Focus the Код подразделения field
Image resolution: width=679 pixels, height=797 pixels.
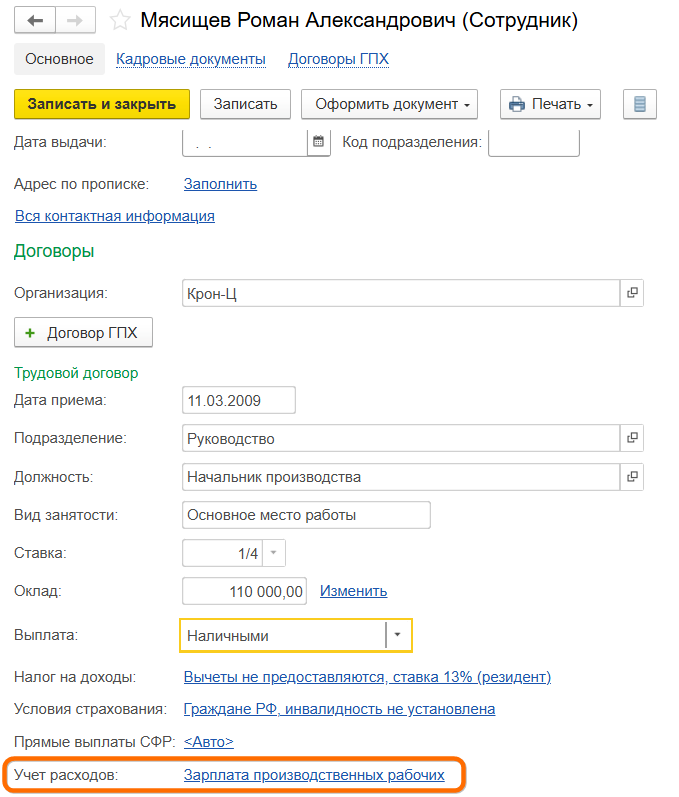tap(534, 142)
